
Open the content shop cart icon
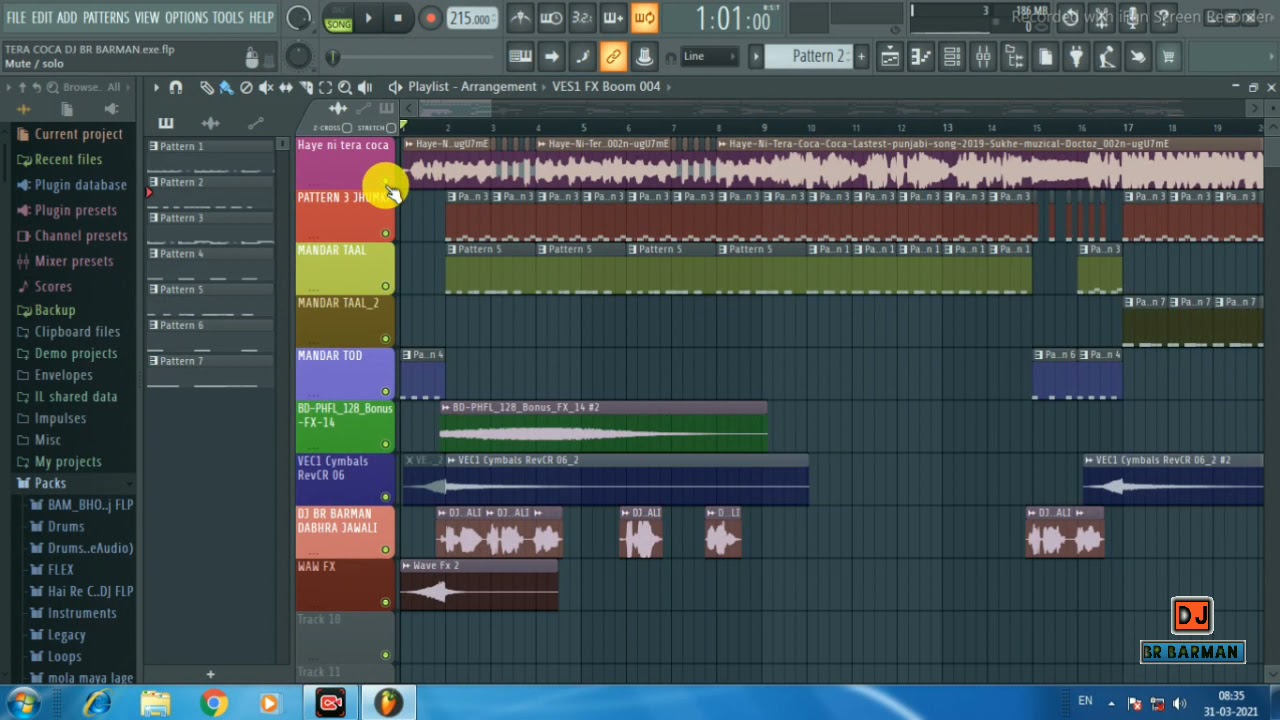pyautogui.click(x=1168, y=57)
